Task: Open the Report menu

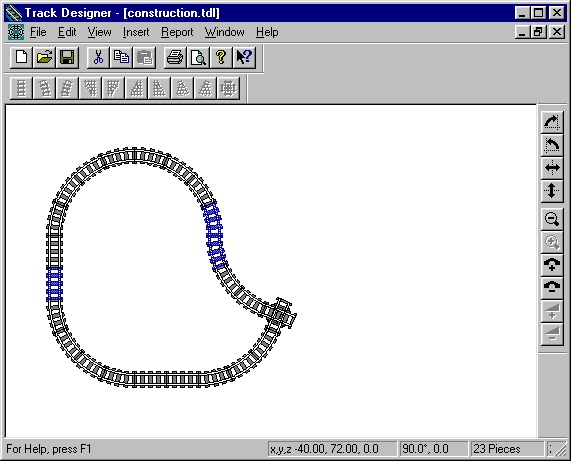Action: [x=177, y=32]
